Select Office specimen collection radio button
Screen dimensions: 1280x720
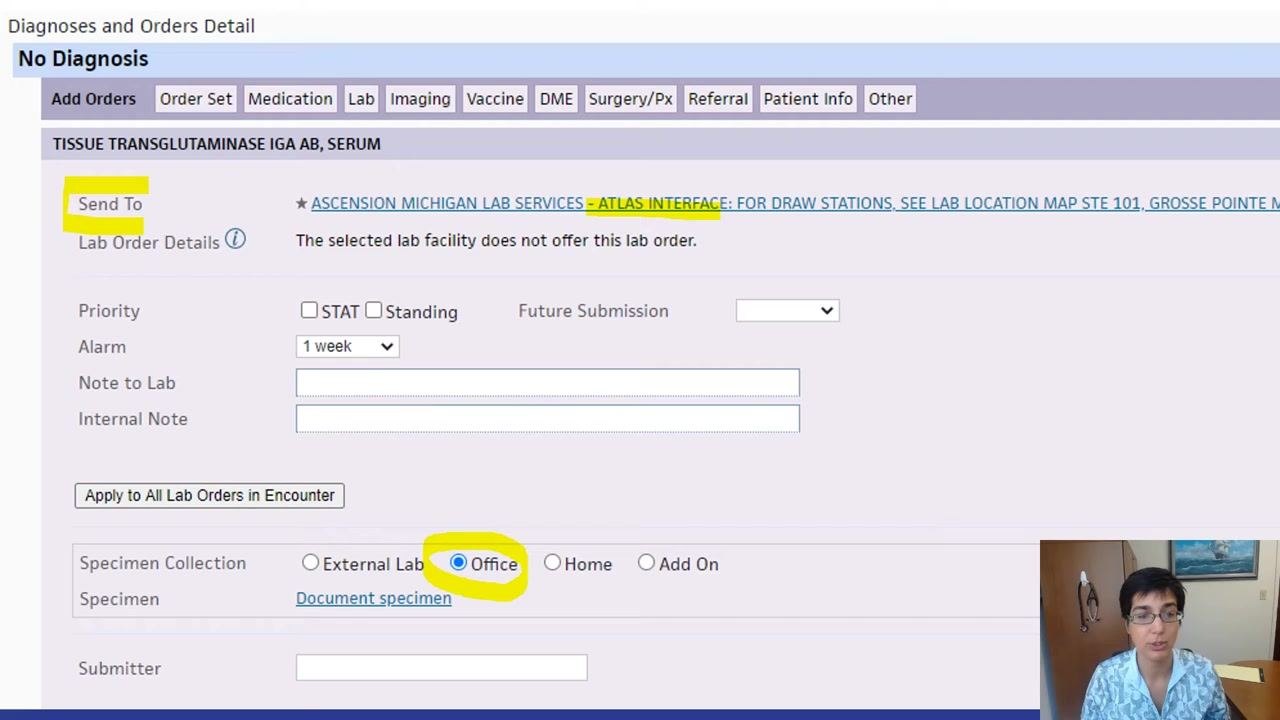(458, 563)
